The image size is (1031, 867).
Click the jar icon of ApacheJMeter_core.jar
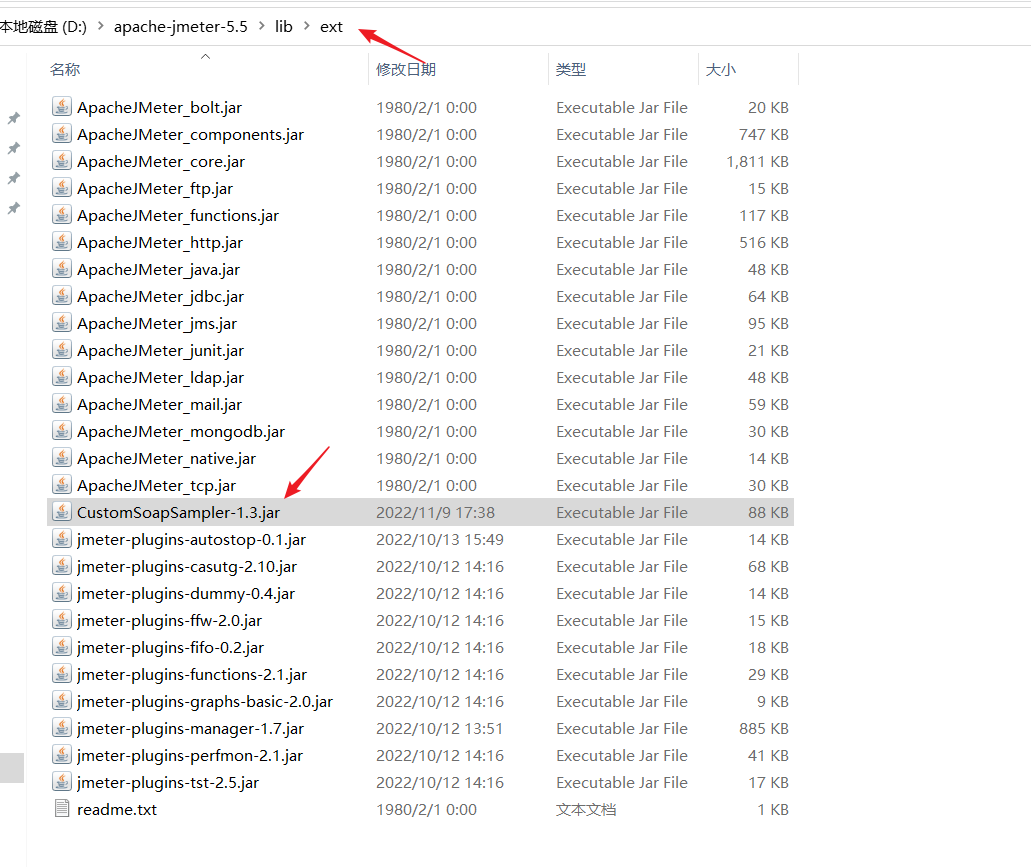(x=62, y=161)
